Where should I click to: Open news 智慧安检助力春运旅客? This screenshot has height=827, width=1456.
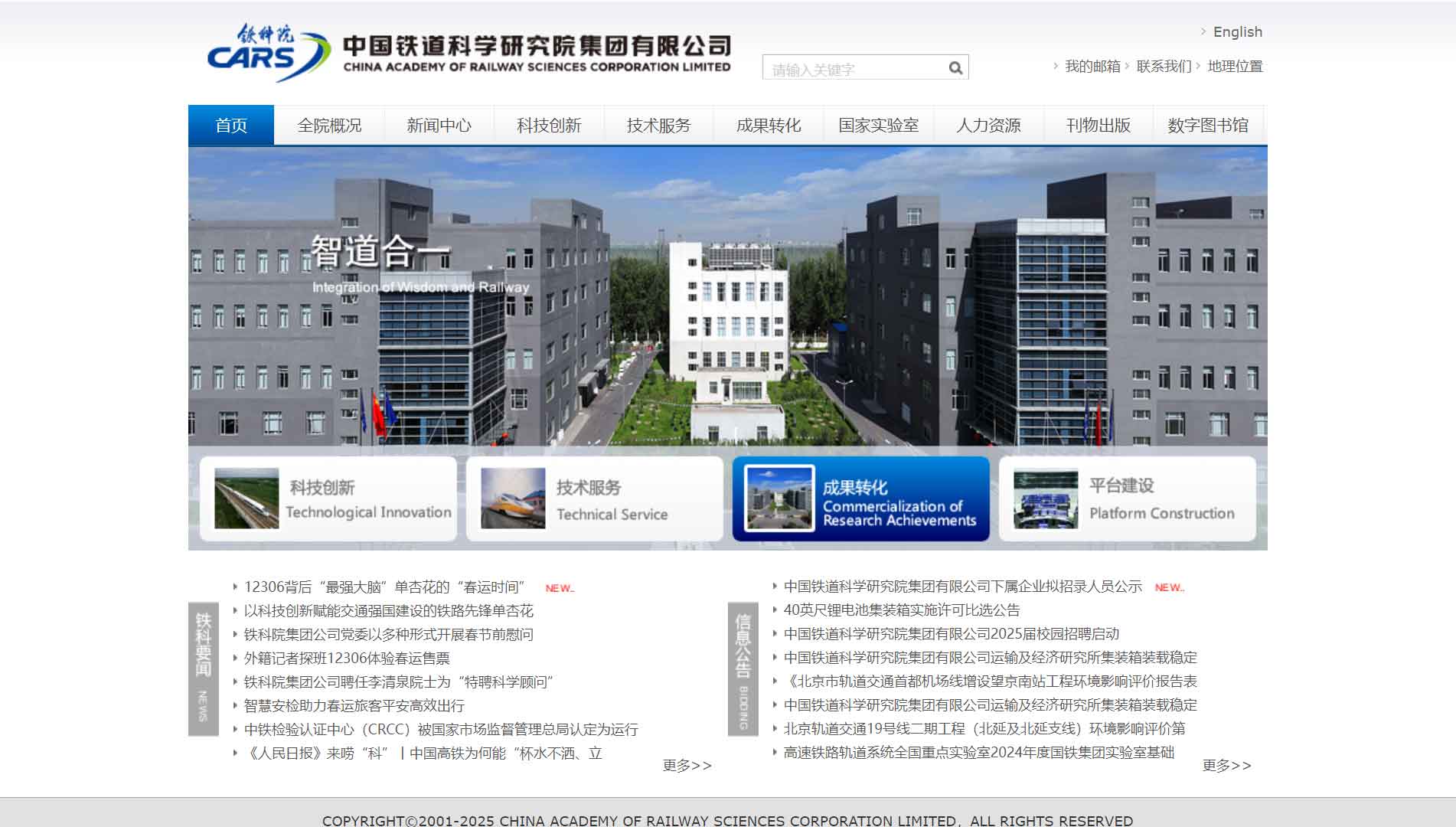(354, 706)
